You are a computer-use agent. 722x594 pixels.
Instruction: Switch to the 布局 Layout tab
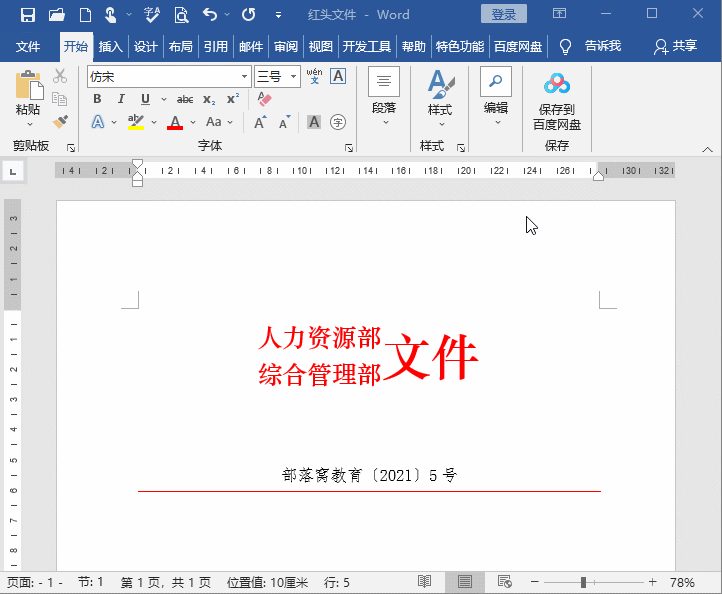click(x=180, y=47)
